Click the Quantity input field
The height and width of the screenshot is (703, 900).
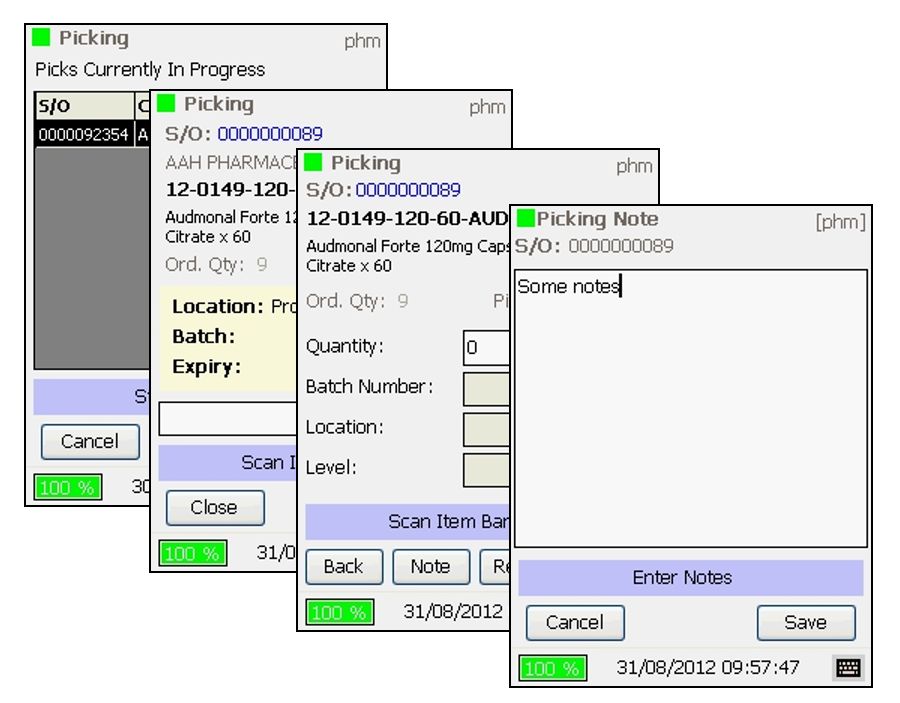487,348
